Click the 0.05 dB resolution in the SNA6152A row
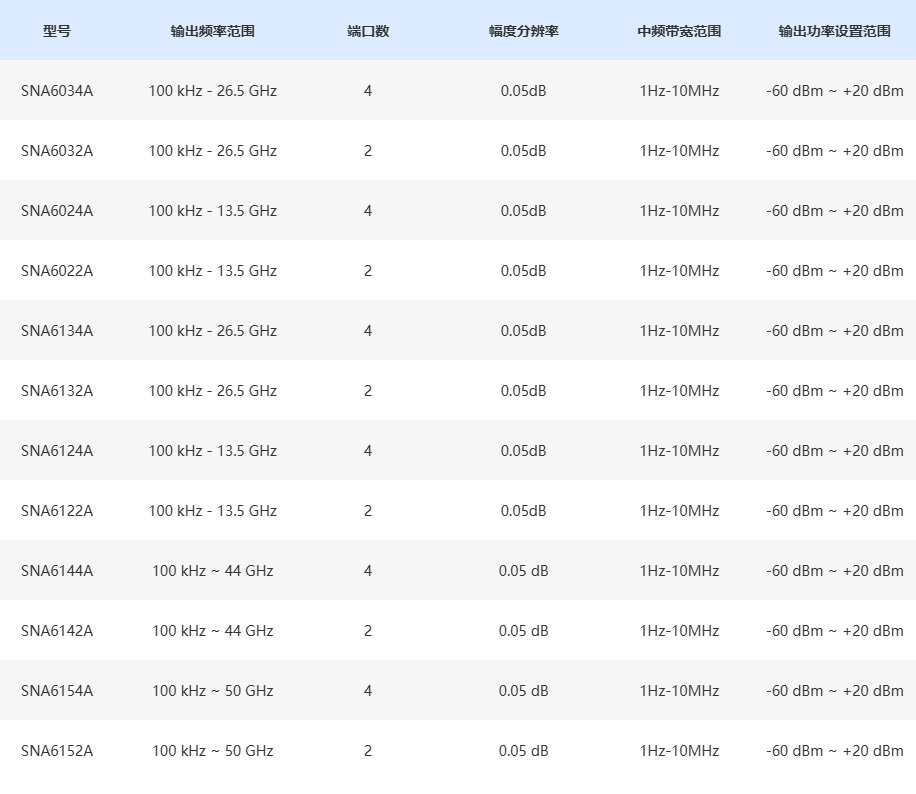The height and width of the screenshot is (794, 916). coord(523,751)
